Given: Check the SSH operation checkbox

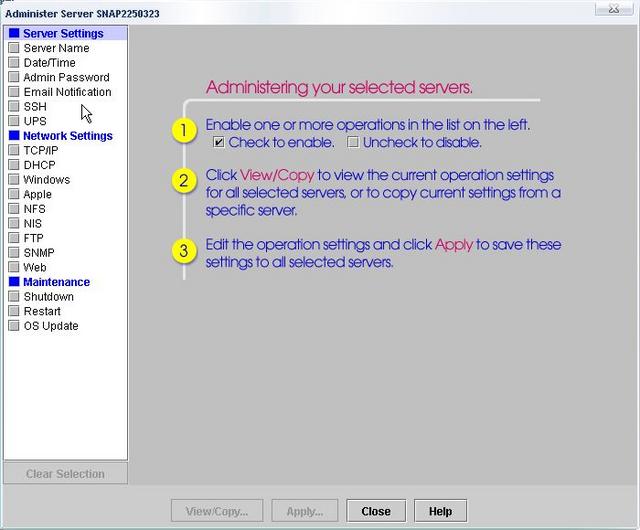Looking at the screenshot, I should [x=14, y=107].
